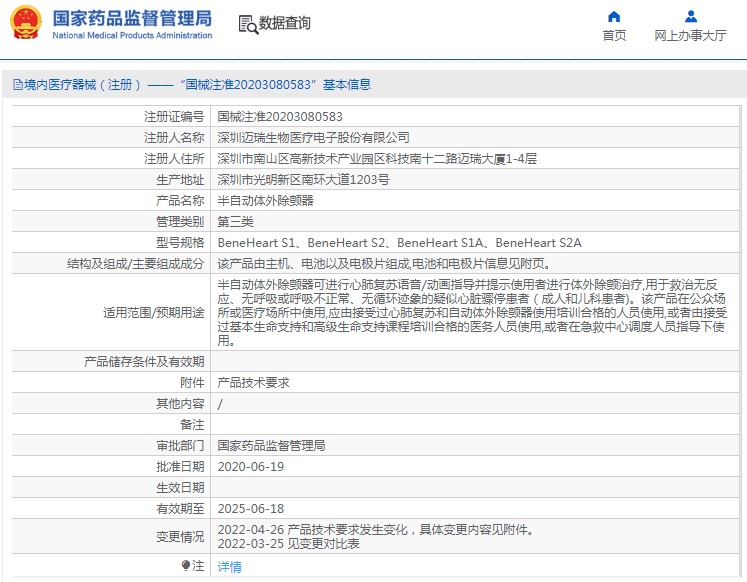
Task: Select 注册证编号 value 国械注准20203080583
Action: point(280,117)
